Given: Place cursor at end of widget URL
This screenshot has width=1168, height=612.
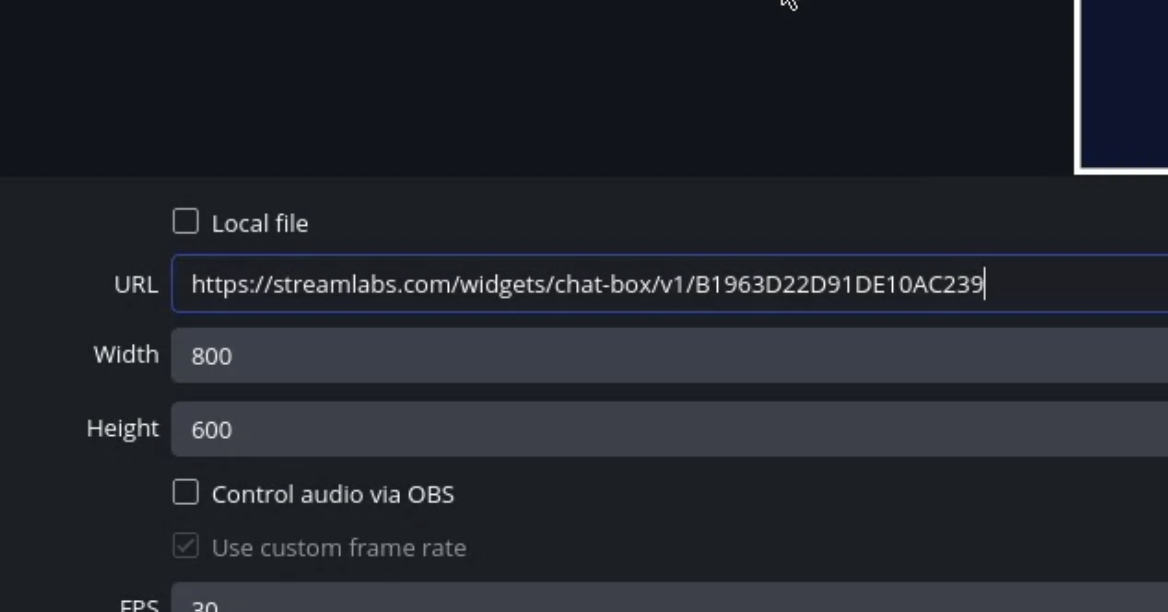Looking at the screenshot, I should tap(983, 284).
